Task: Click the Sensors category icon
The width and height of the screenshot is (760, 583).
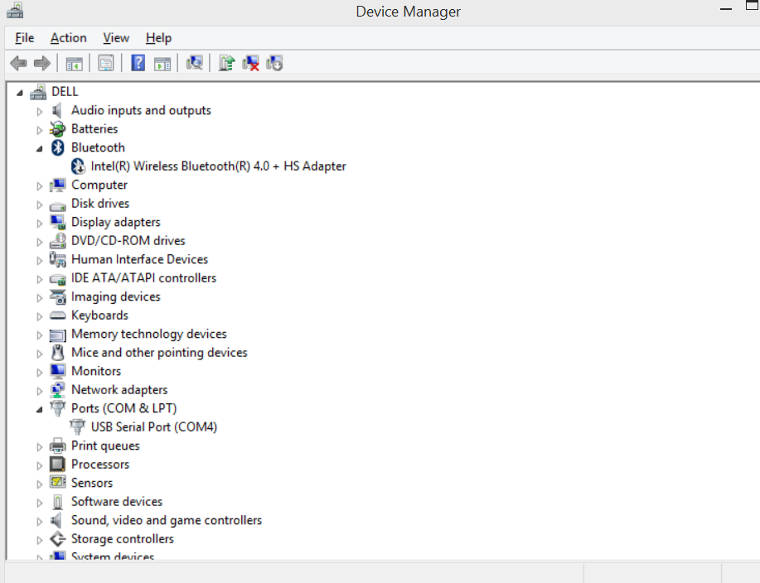Action: [x=58, y=483]
